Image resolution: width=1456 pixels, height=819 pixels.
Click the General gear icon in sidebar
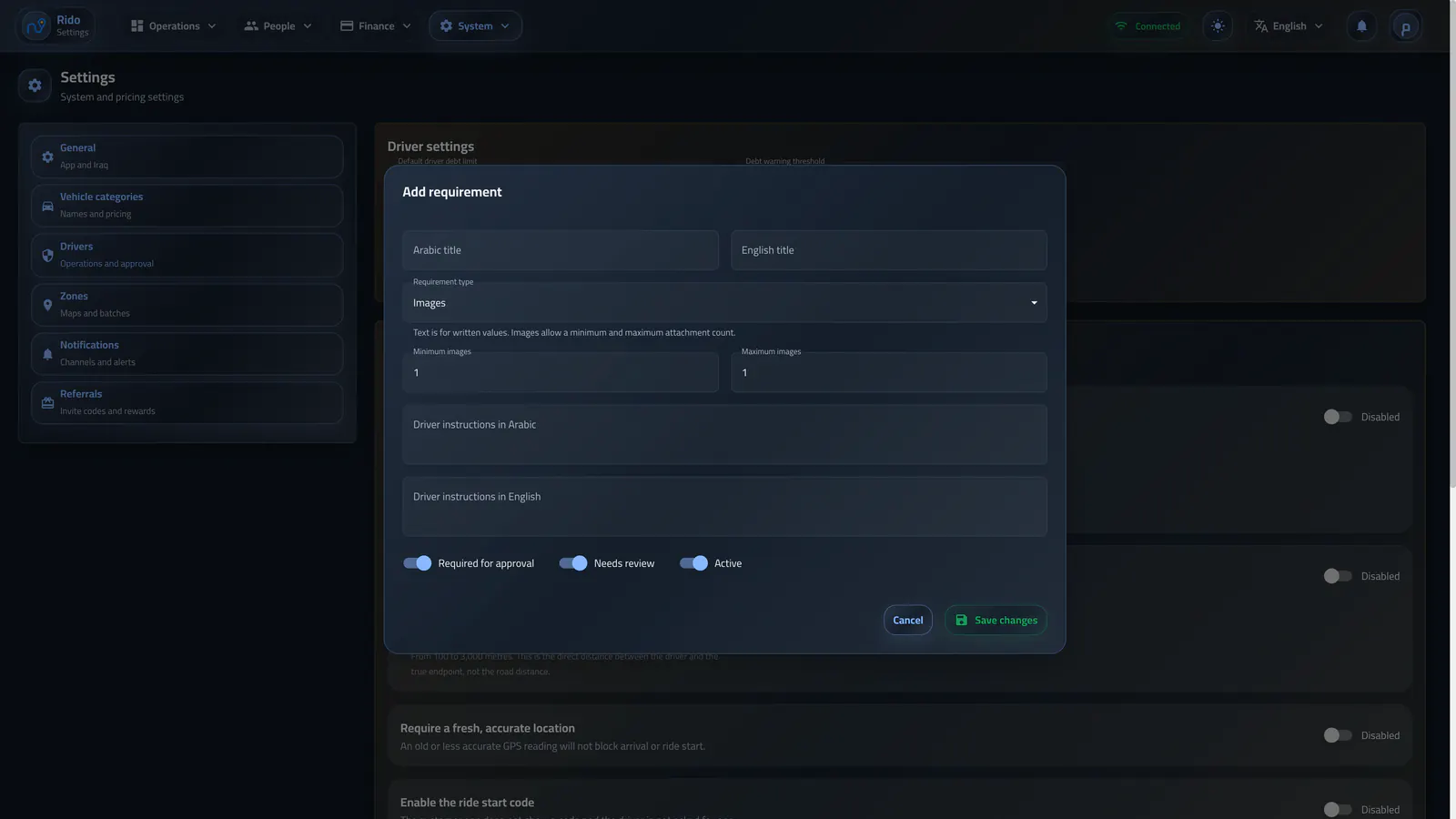[47, 157]
